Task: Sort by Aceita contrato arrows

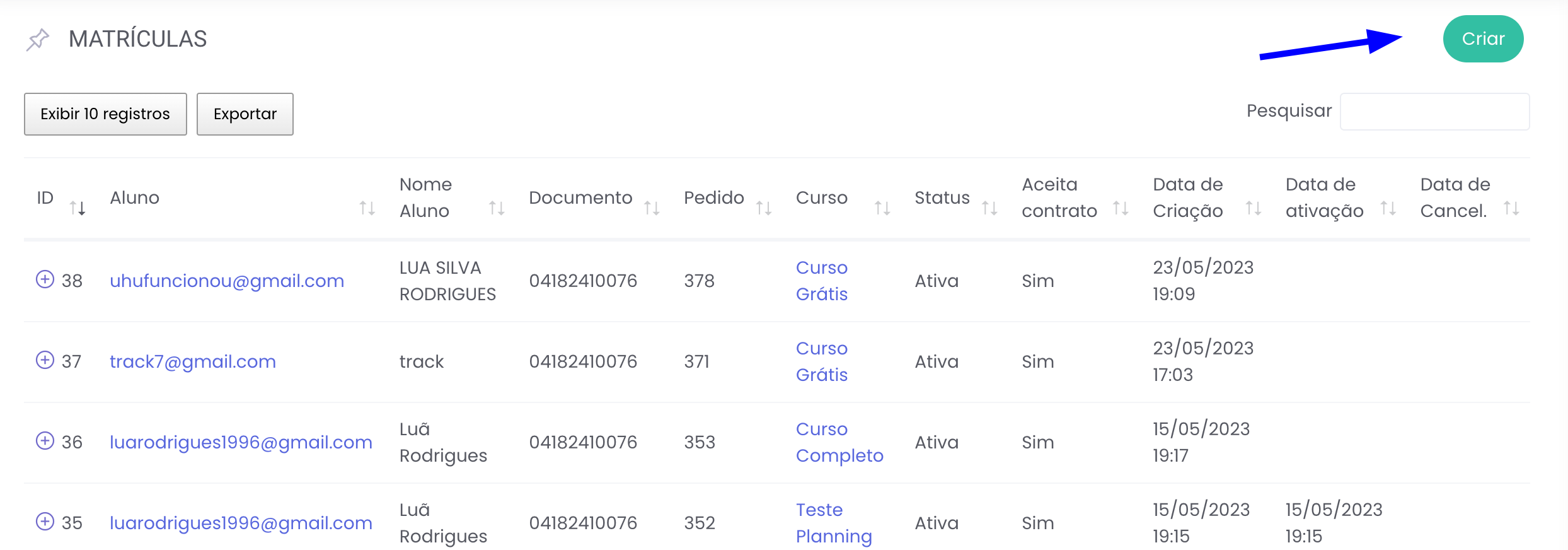Action: coord(1121,208)
